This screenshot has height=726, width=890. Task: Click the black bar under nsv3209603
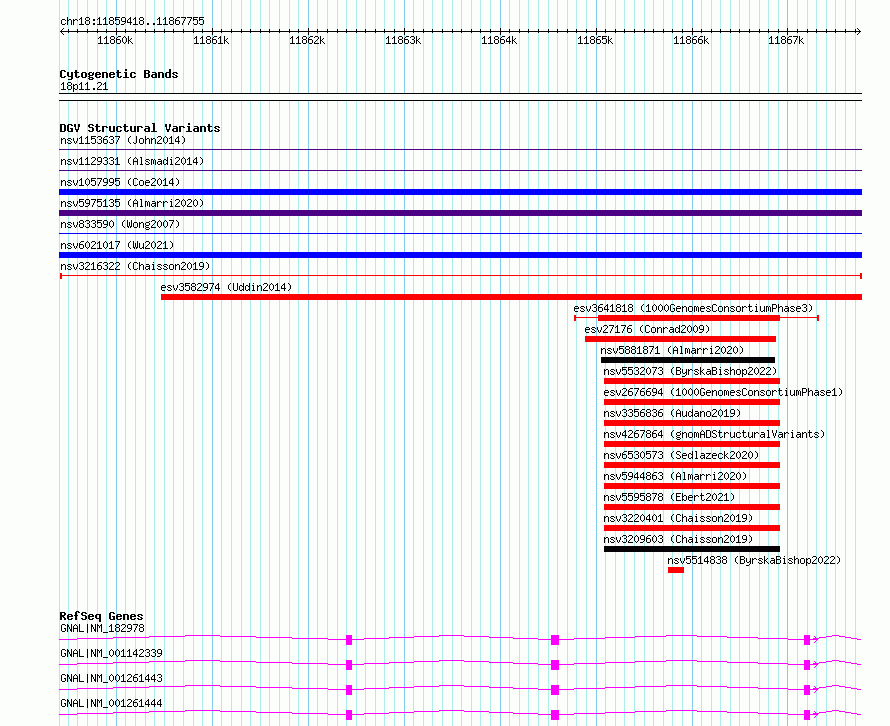[692, 549]
